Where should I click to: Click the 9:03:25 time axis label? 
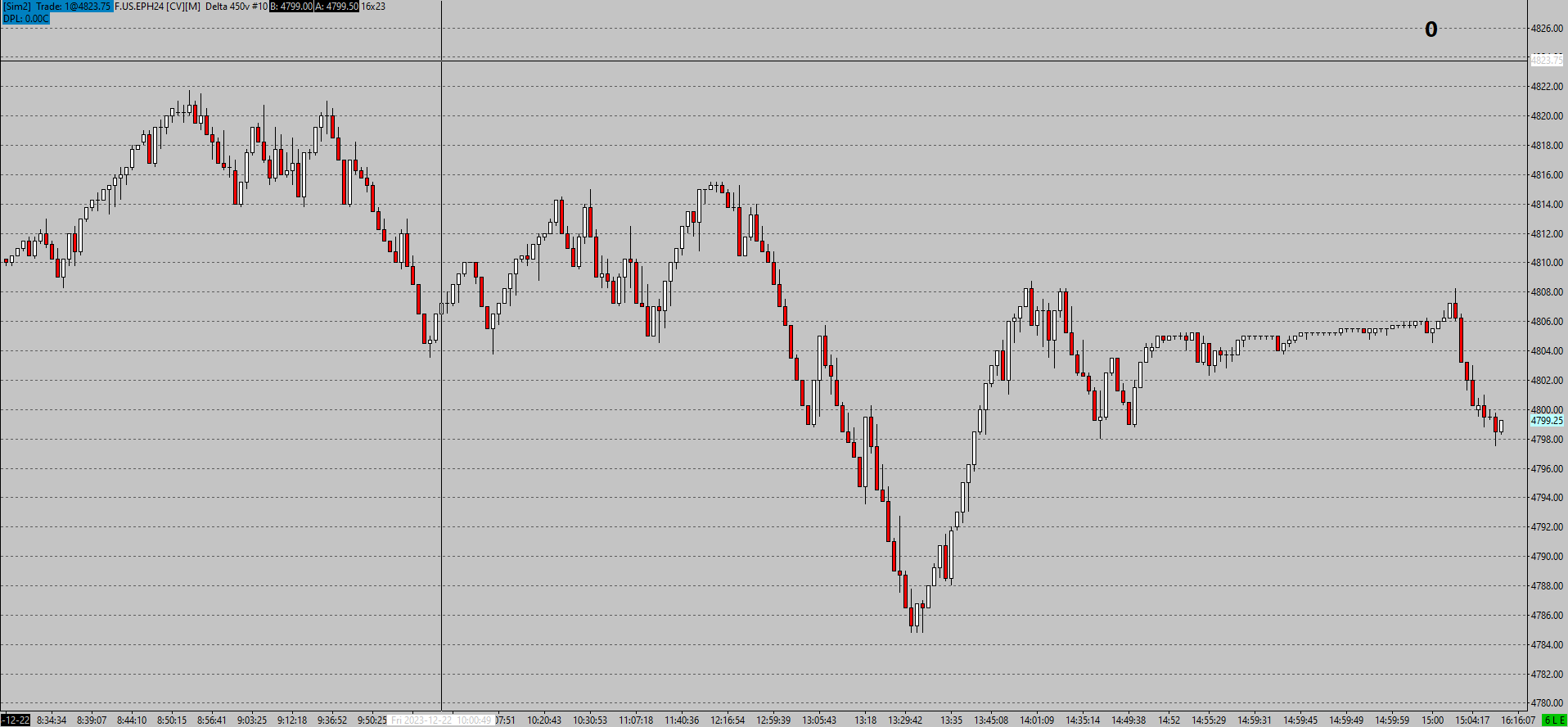252,720
